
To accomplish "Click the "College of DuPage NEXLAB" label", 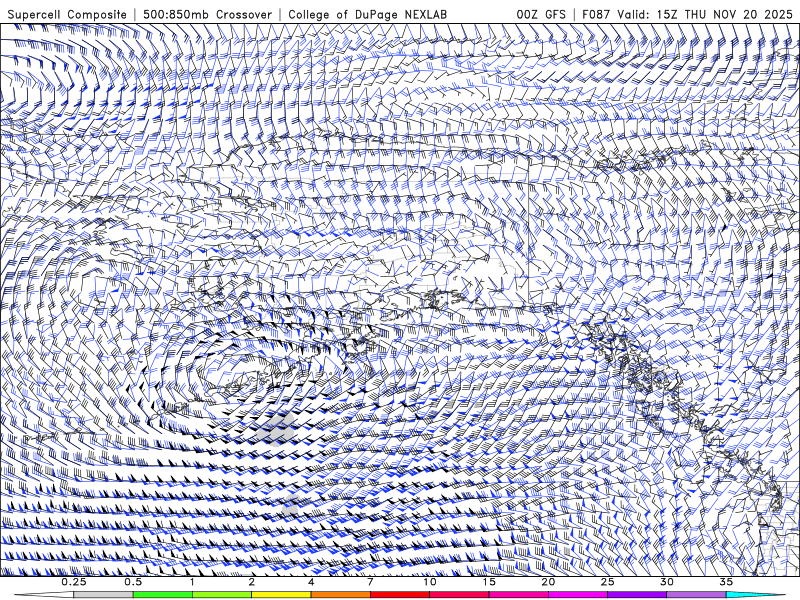I will [367, 14].
